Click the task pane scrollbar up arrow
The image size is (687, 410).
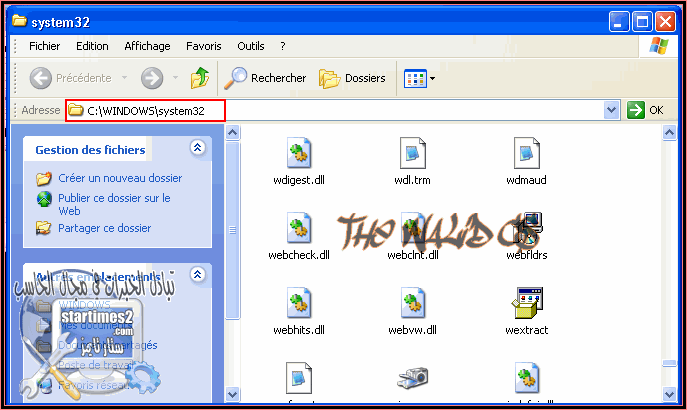coord(233,132)
